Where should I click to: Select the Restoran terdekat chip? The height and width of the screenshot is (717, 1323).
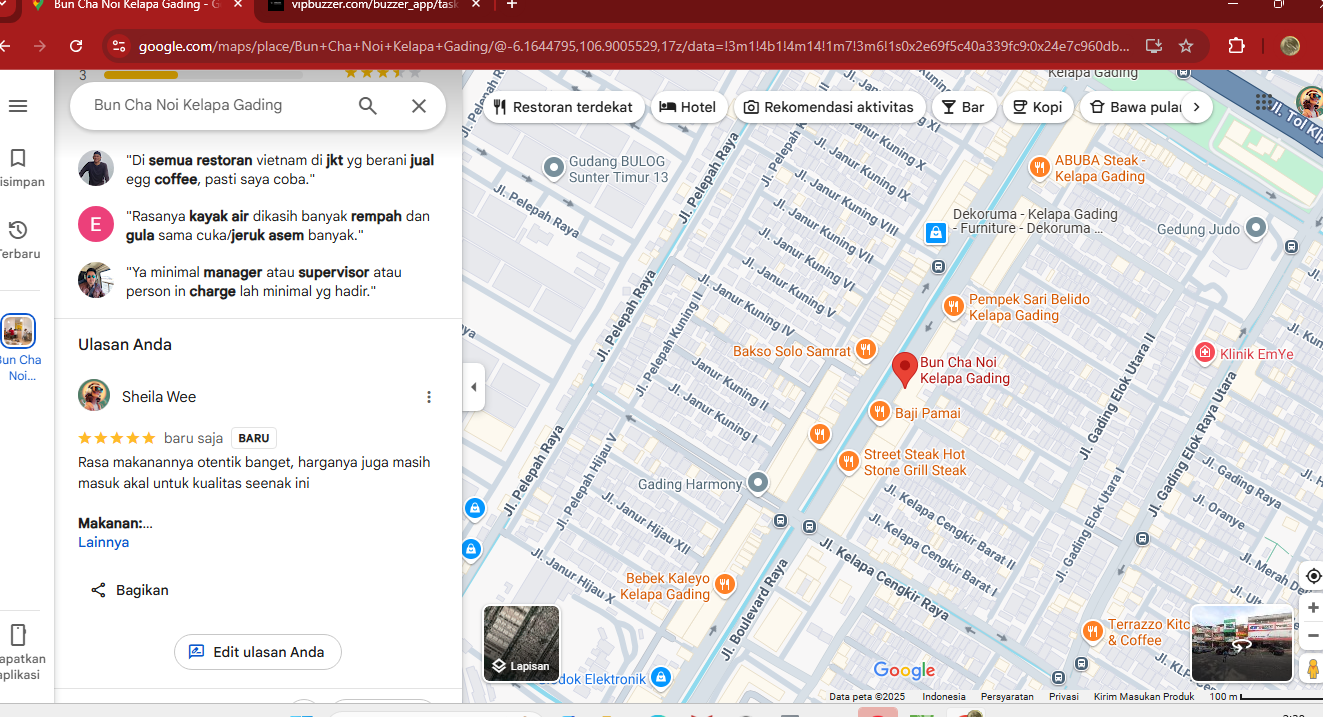point(564,107)
